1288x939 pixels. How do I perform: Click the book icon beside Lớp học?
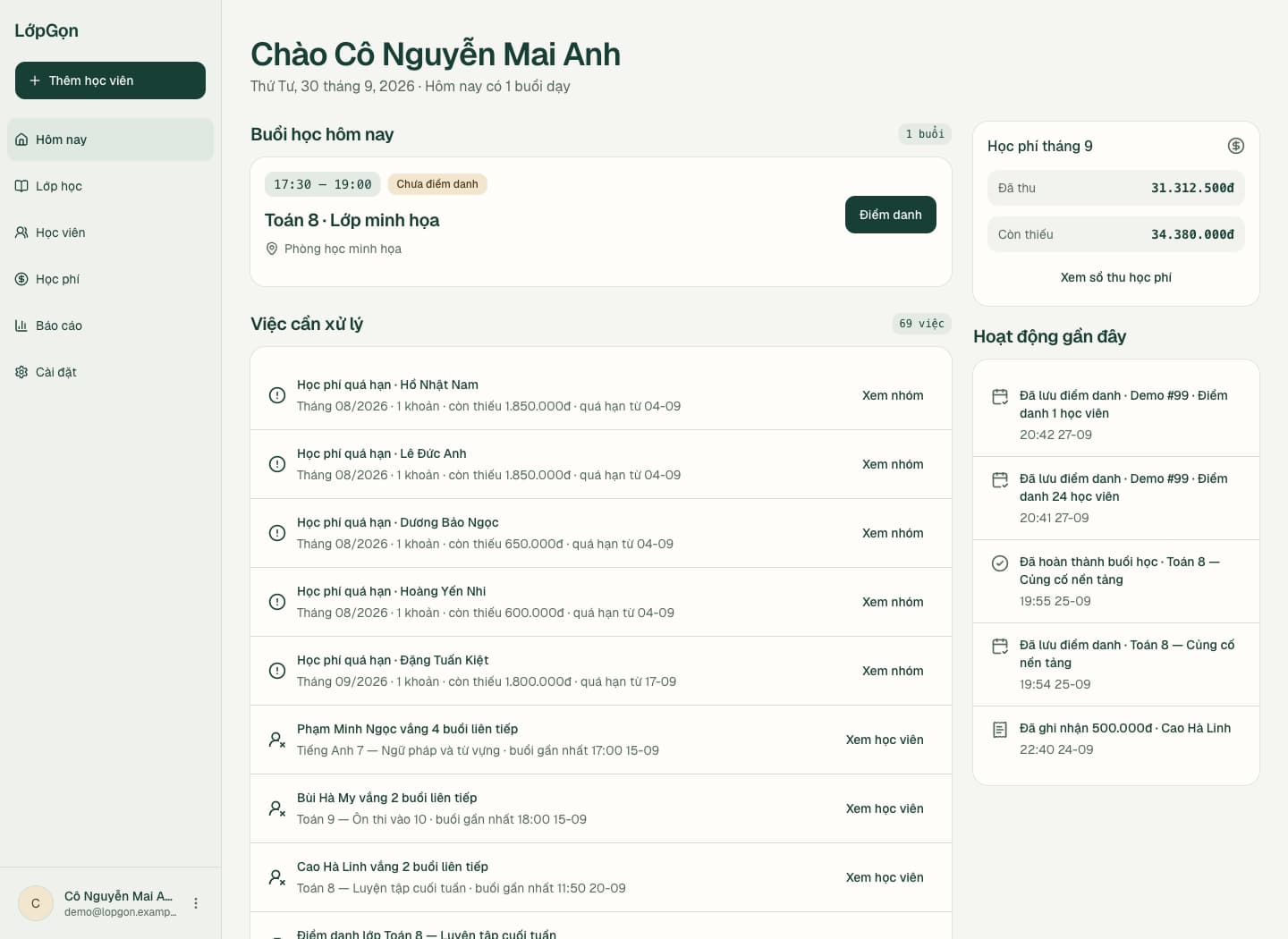coord(21,186)
